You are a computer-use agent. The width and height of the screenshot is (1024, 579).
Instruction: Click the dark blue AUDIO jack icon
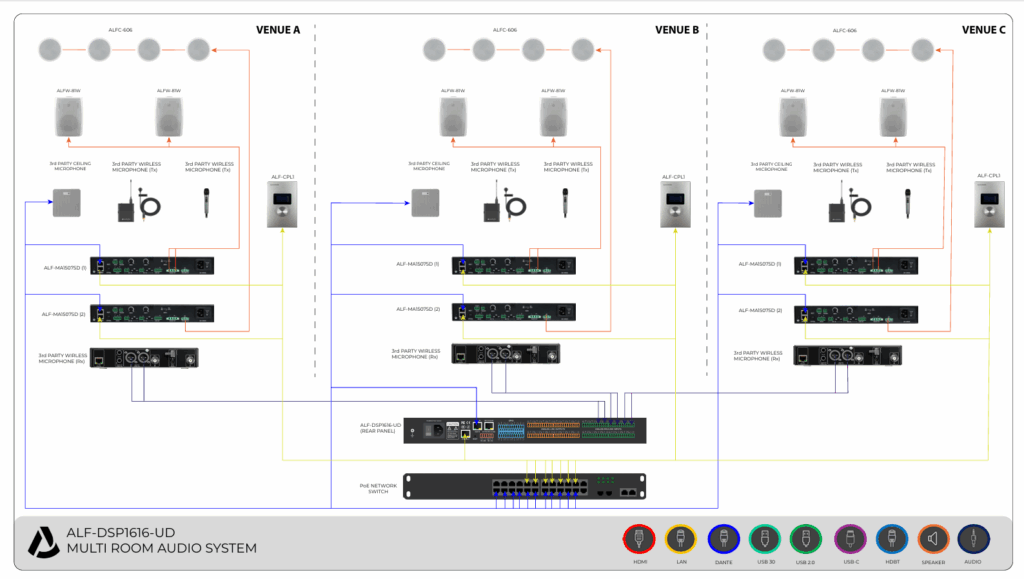[973, 539]
